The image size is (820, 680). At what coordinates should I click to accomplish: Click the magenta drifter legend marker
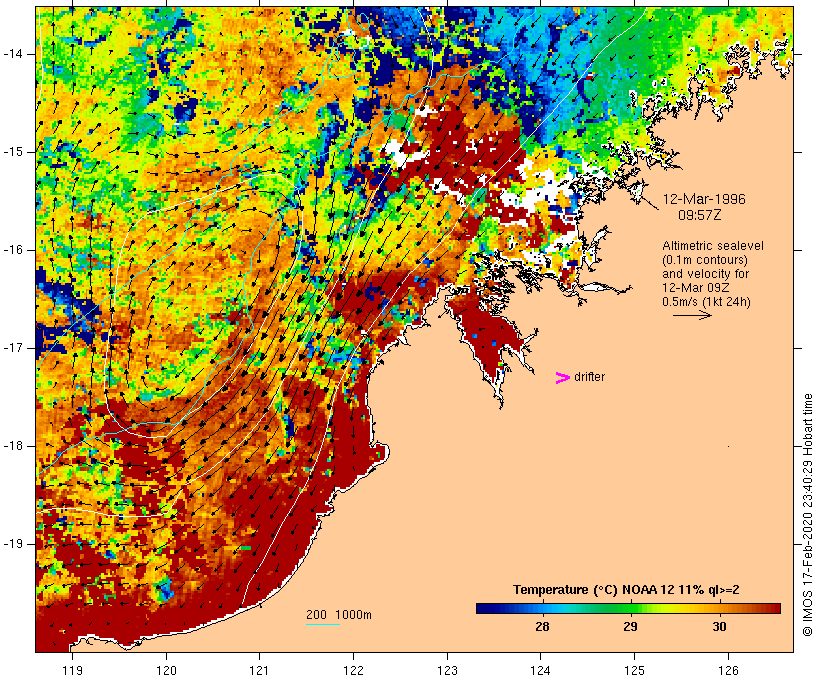pos(562,378)
